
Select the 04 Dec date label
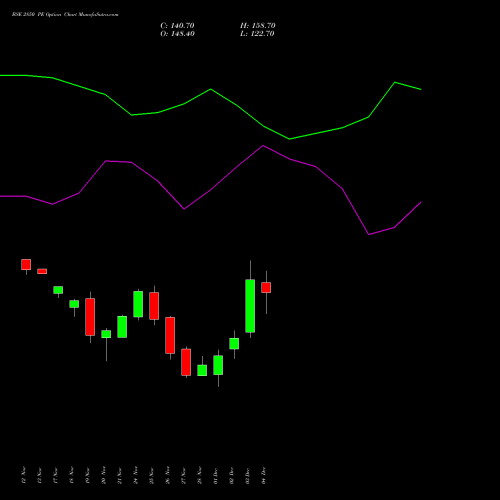[x=264, y=475]
